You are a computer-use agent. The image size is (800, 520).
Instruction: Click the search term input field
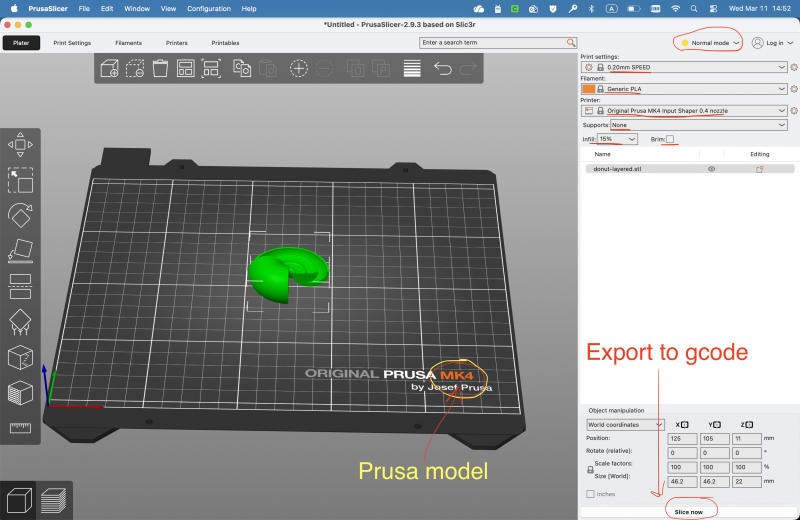tap(493, 43)
